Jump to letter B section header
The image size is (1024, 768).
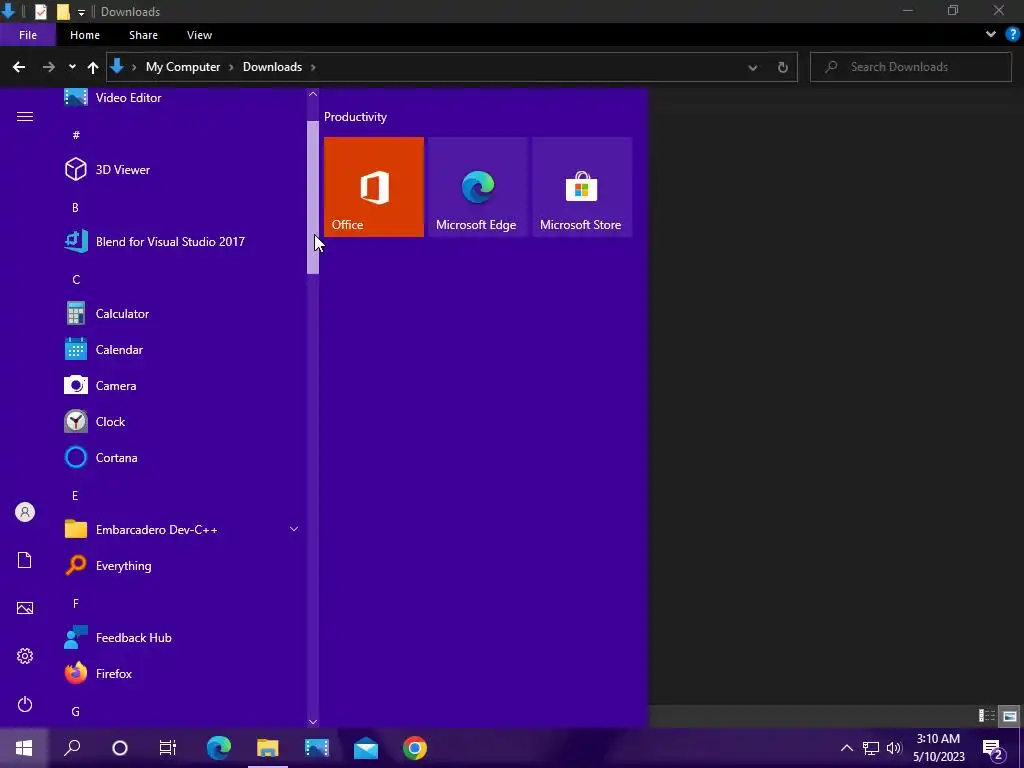(75, 208)
